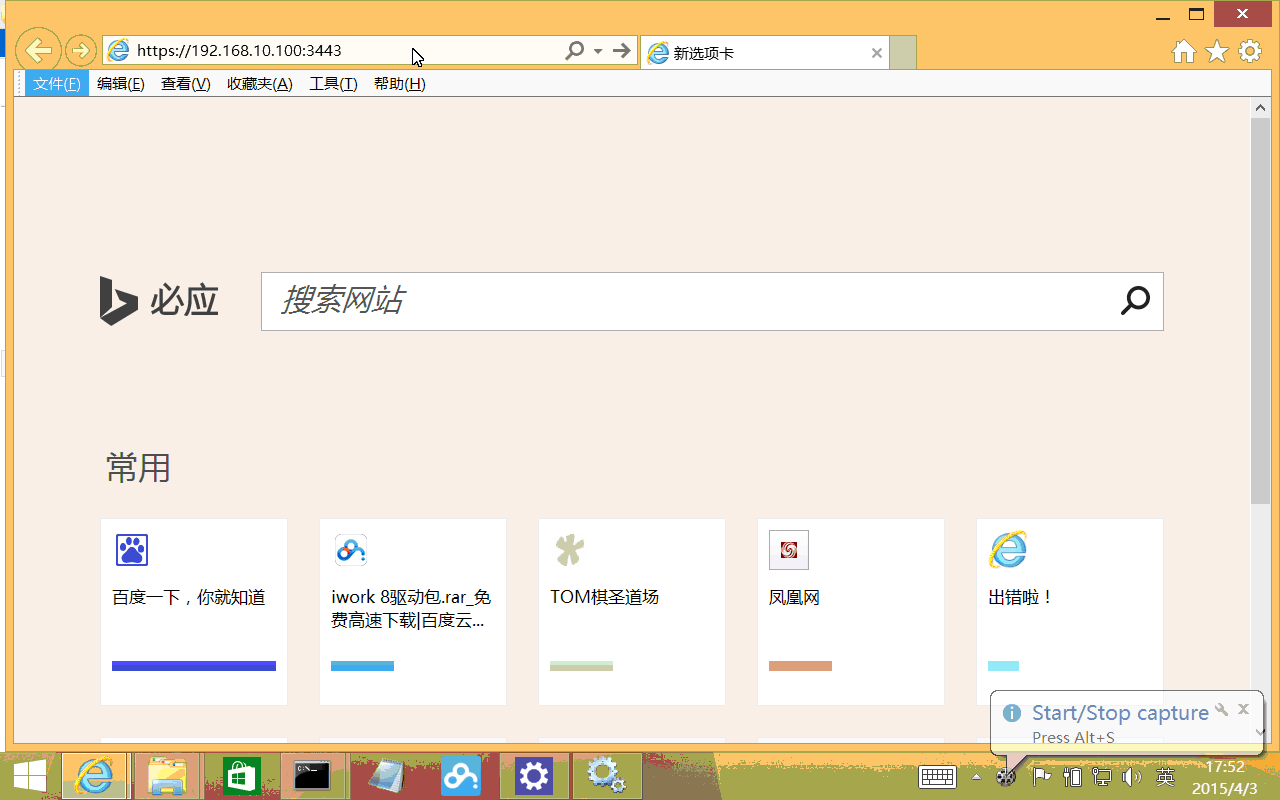Image resolution: width=1280 pixels, height=800 pixels.
Task: Open the Home page icon
Action: pos(1184,52)
